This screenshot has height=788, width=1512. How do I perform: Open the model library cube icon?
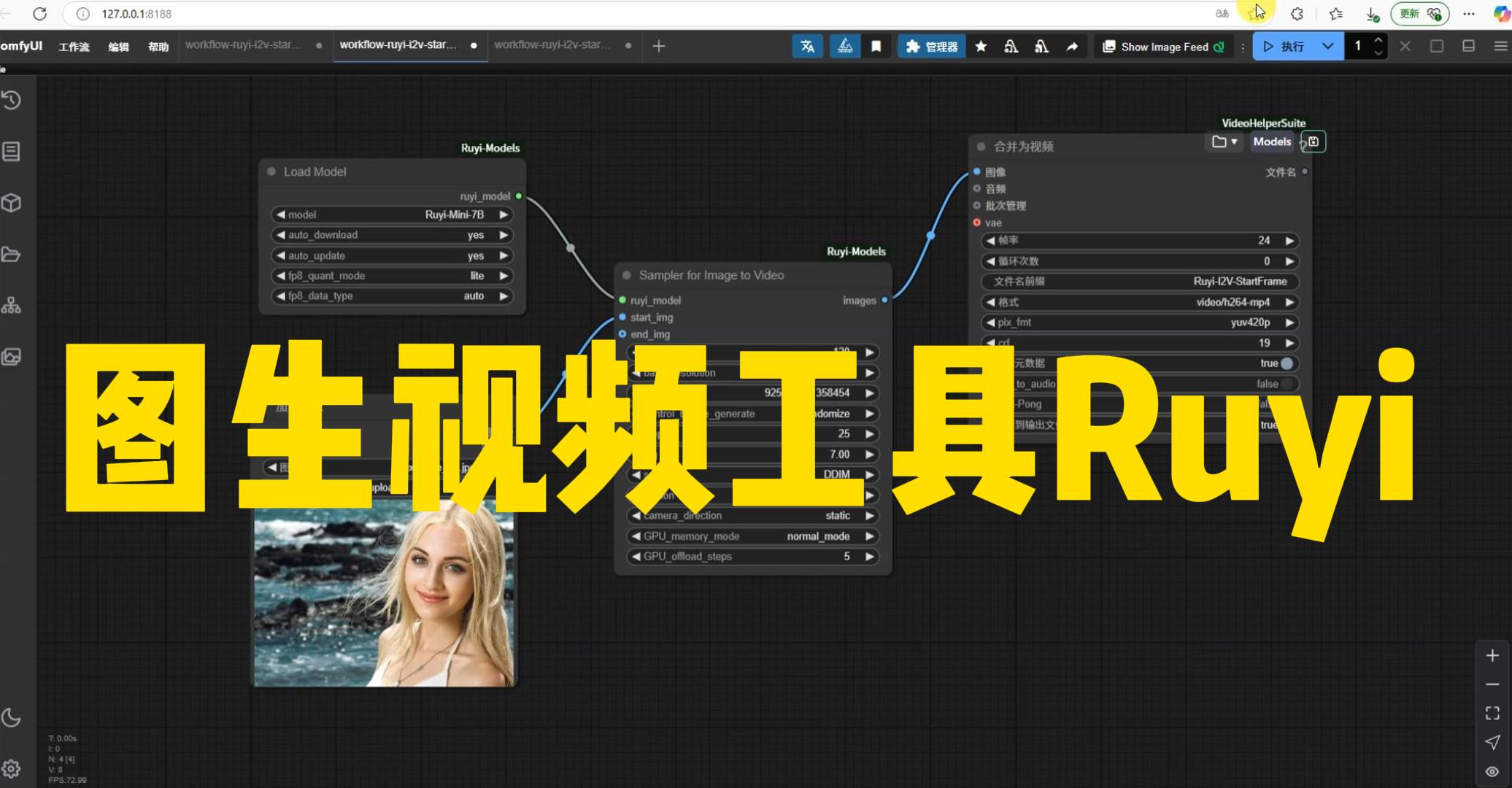(x=12, y=202)
